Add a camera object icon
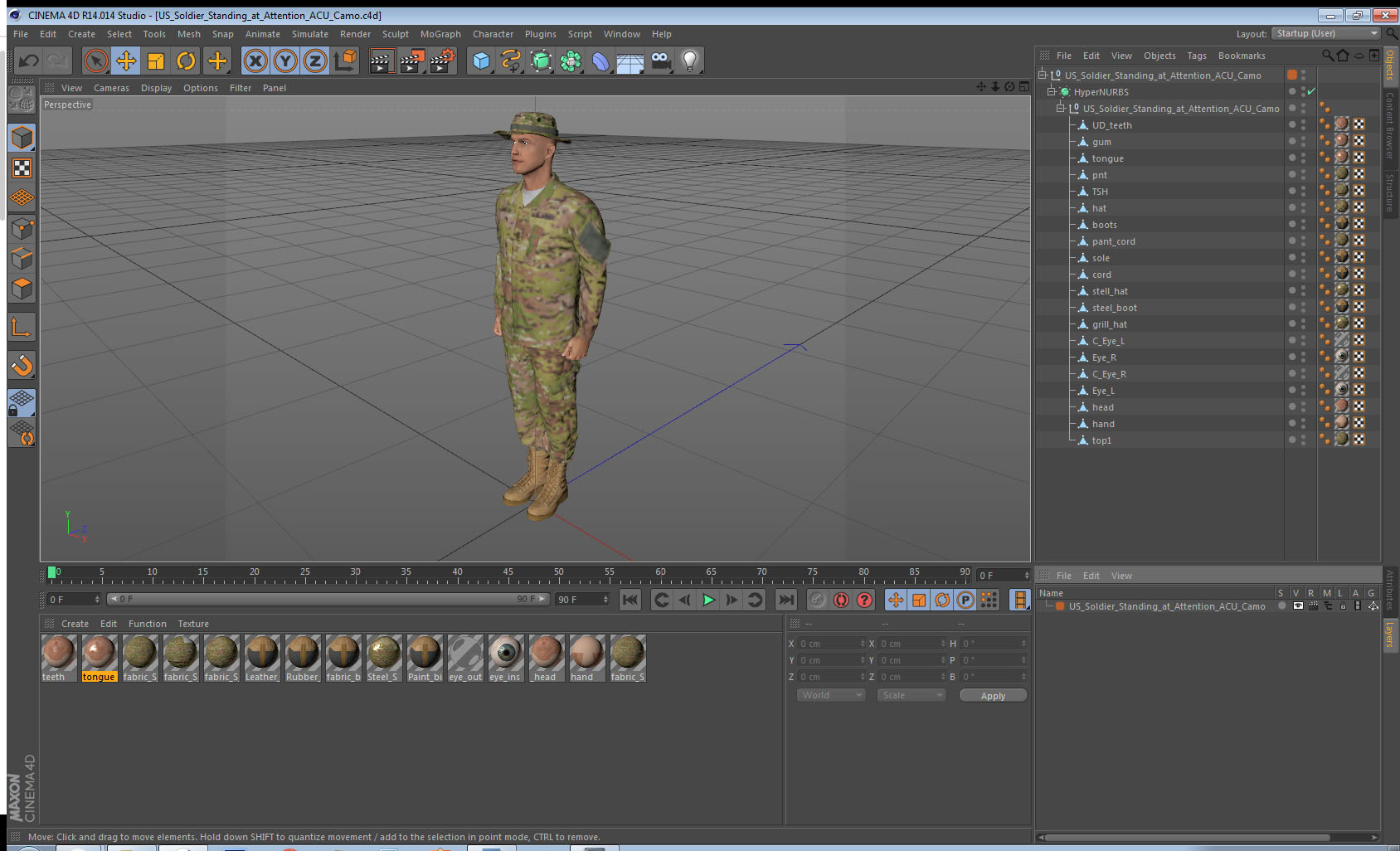Screen dimensions: 1400x851 [x=660, y=61]
